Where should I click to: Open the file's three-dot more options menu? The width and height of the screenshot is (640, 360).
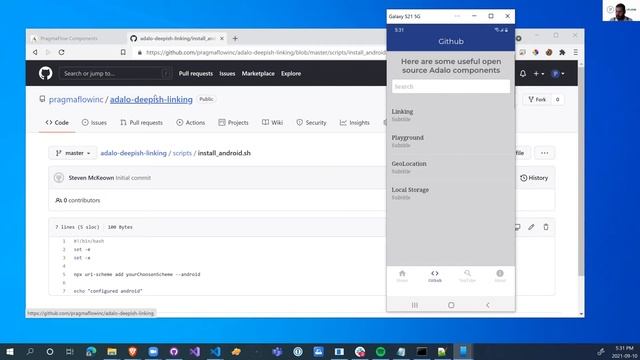click(x=544, y=153)
